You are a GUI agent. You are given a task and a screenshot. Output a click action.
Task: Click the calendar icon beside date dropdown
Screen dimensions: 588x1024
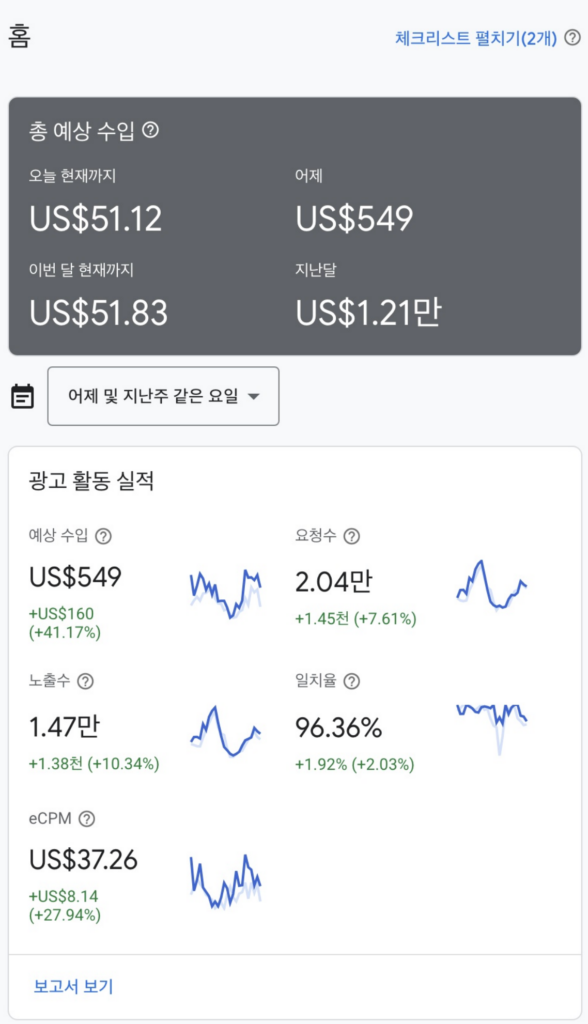[x=23, y=396]
